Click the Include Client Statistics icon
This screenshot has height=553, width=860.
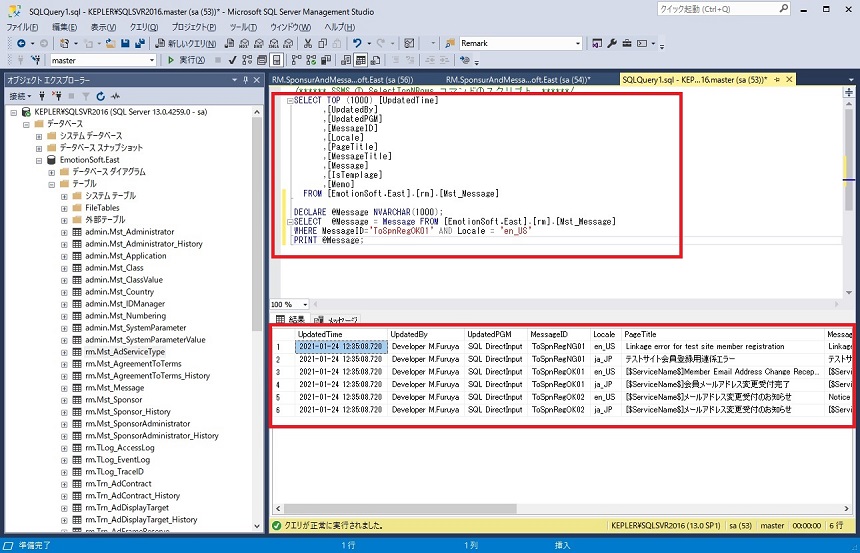(326, 60)
